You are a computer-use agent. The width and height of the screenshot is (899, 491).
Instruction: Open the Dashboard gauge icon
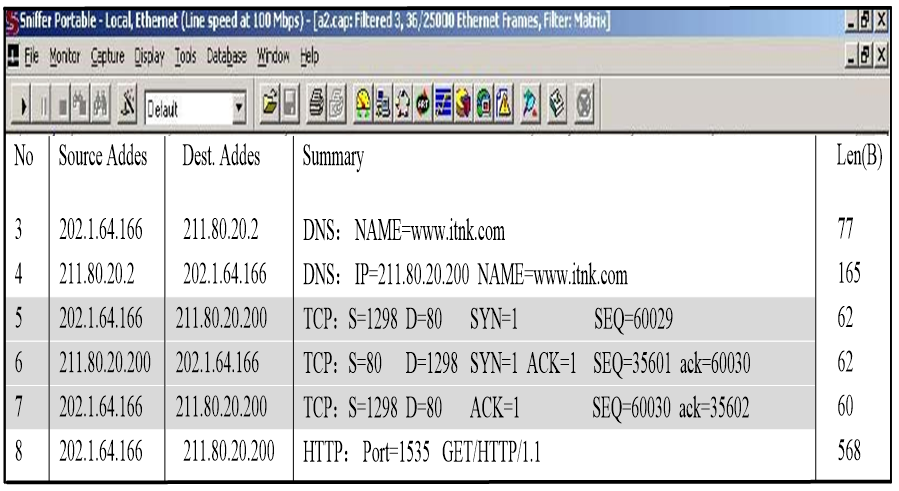pos(362,104)
